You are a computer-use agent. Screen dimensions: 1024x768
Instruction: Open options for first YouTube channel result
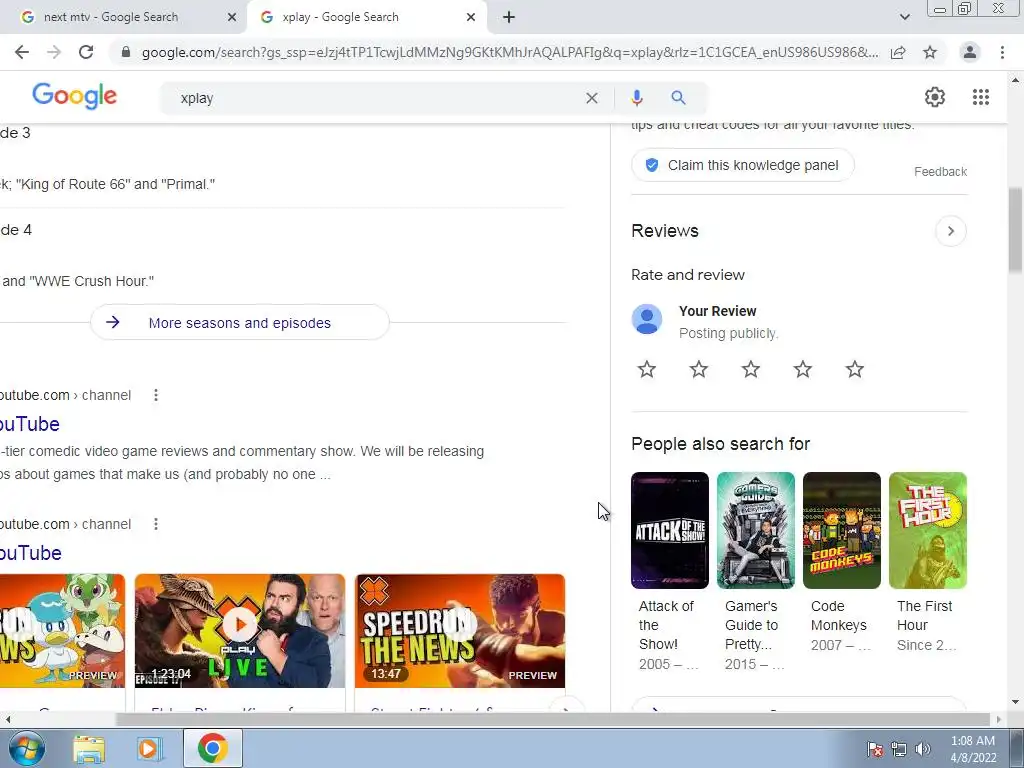click(x=155, y=395)
